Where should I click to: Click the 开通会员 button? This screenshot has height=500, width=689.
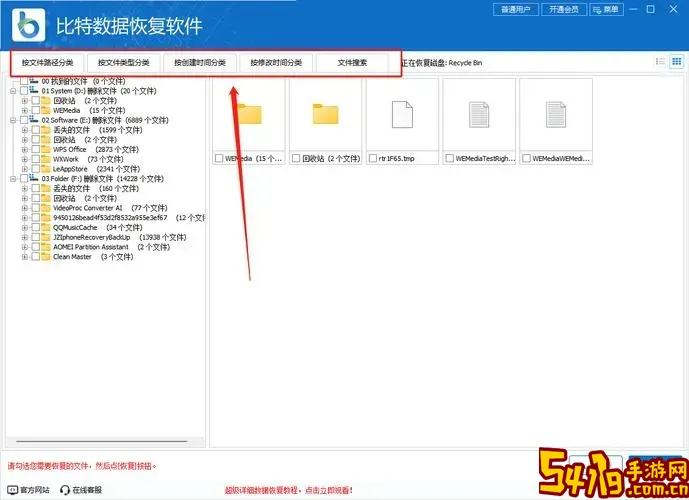tap(564, 9)
